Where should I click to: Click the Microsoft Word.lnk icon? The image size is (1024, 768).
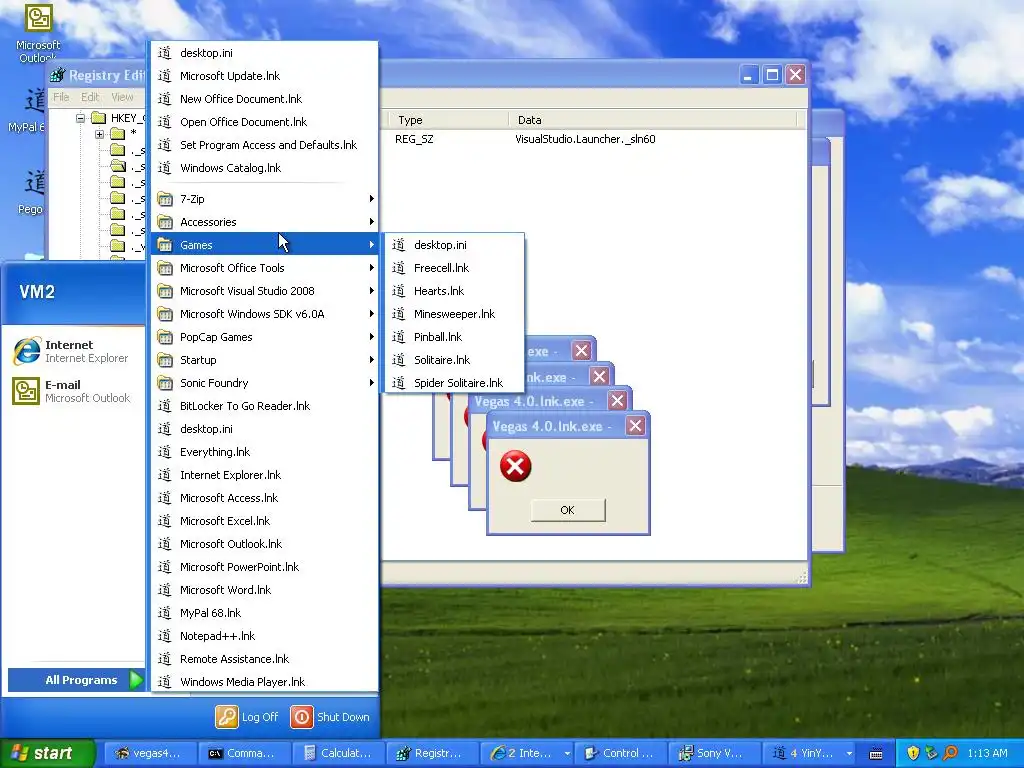[x=165, y=590]
